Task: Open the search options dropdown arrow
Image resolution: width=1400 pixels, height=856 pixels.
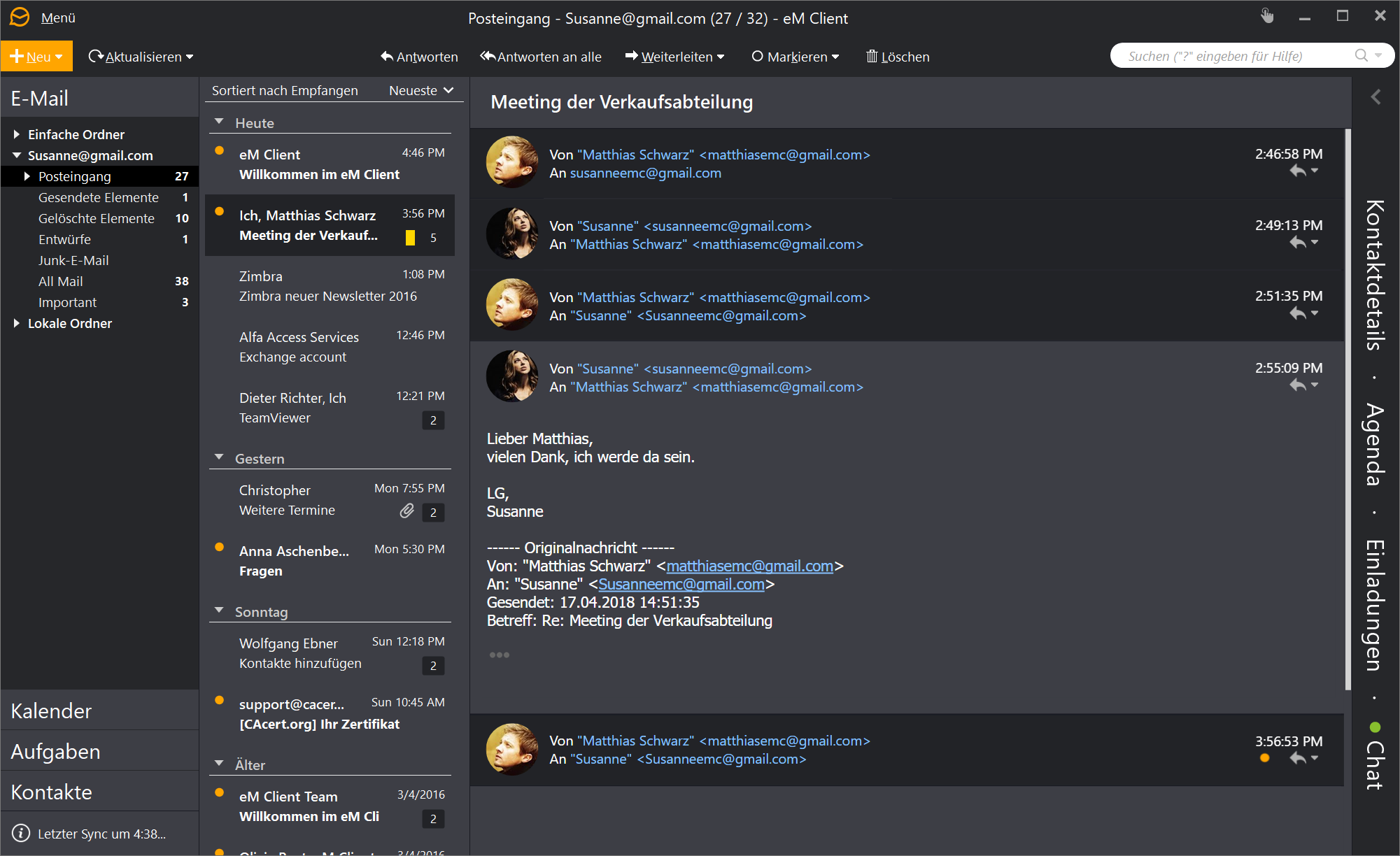Action: tap(1378, 55)
